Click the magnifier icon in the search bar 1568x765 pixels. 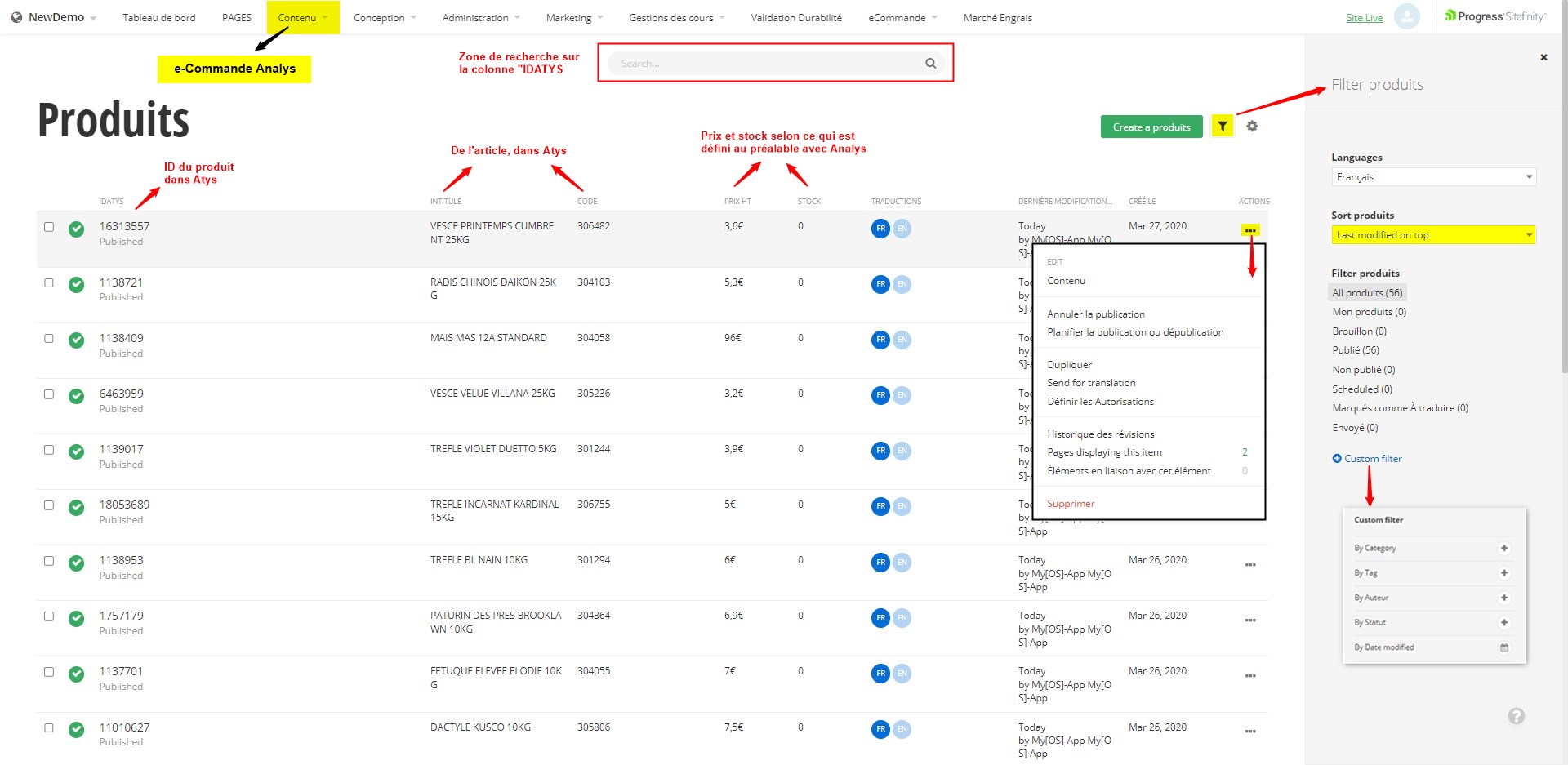point(930,63)
